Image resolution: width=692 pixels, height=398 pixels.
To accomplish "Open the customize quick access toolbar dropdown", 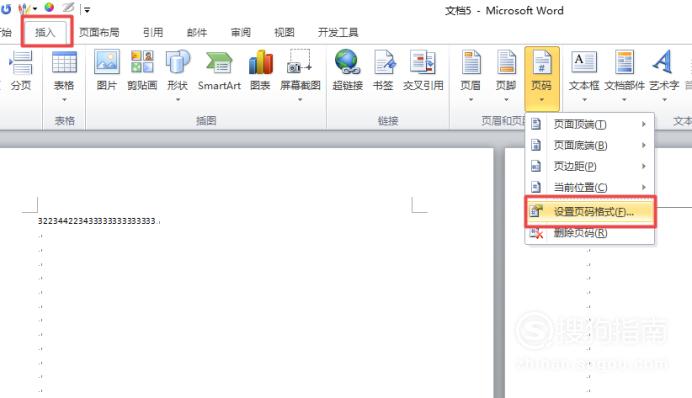I will coord(87,10).
